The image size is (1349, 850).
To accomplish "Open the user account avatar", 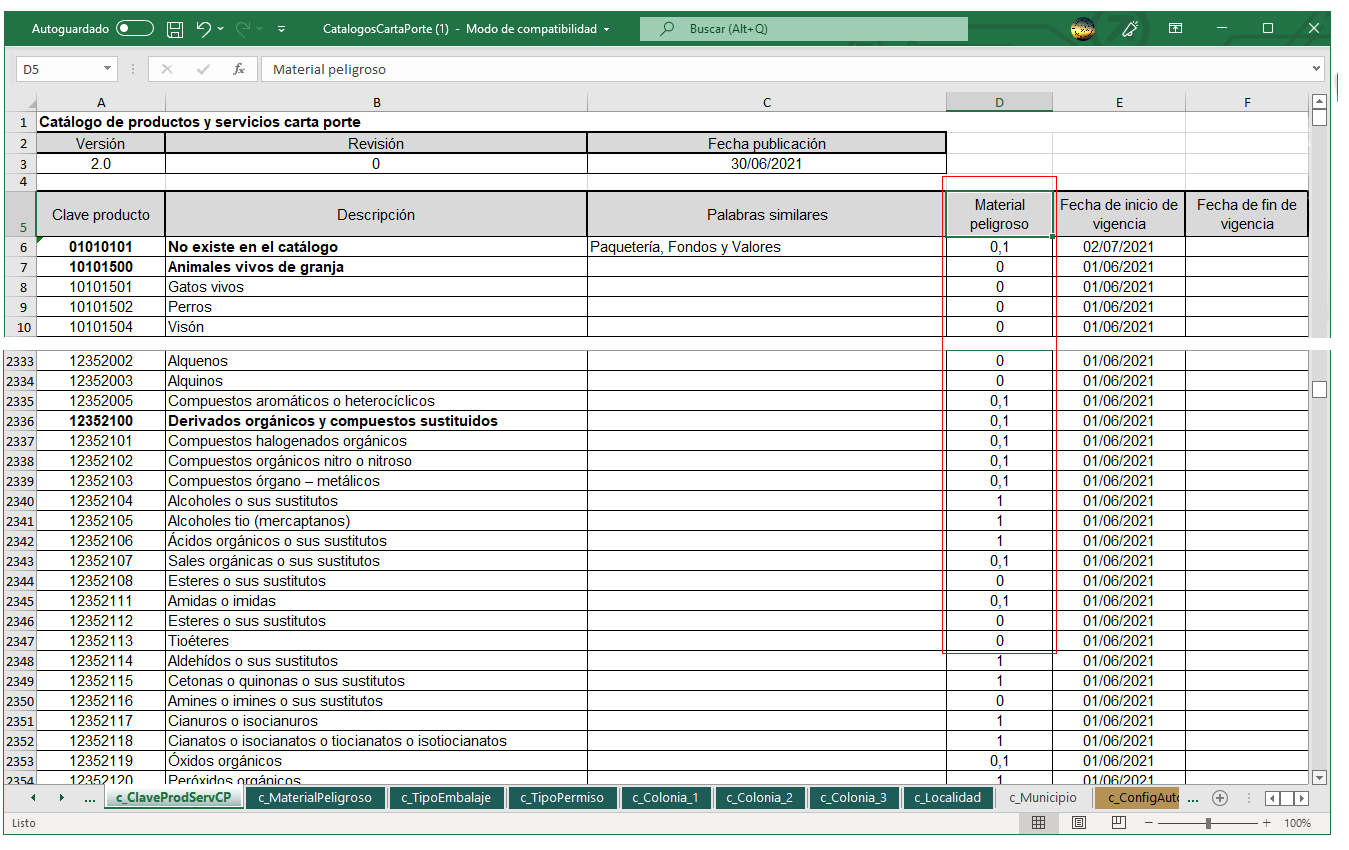I will 1082,29.
